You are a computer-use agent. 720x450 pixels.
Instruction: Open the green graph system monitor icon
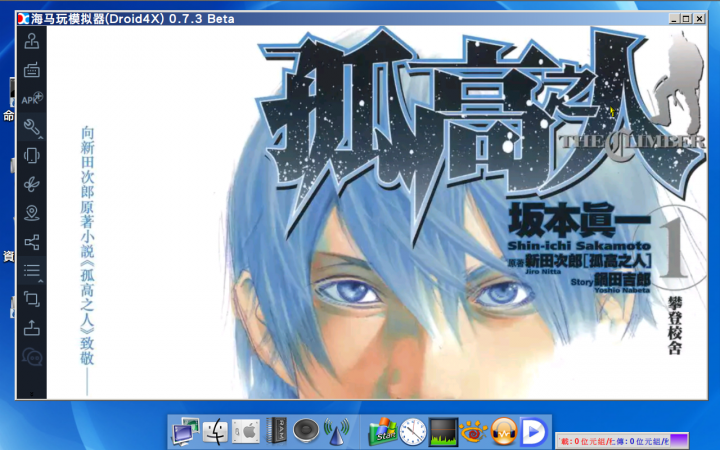443,432
